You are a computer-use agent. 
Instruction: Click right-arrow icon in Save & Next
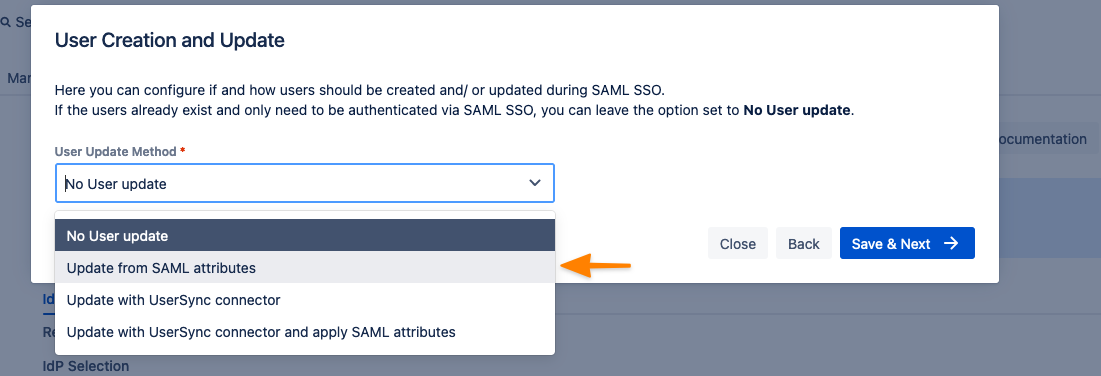951,243
